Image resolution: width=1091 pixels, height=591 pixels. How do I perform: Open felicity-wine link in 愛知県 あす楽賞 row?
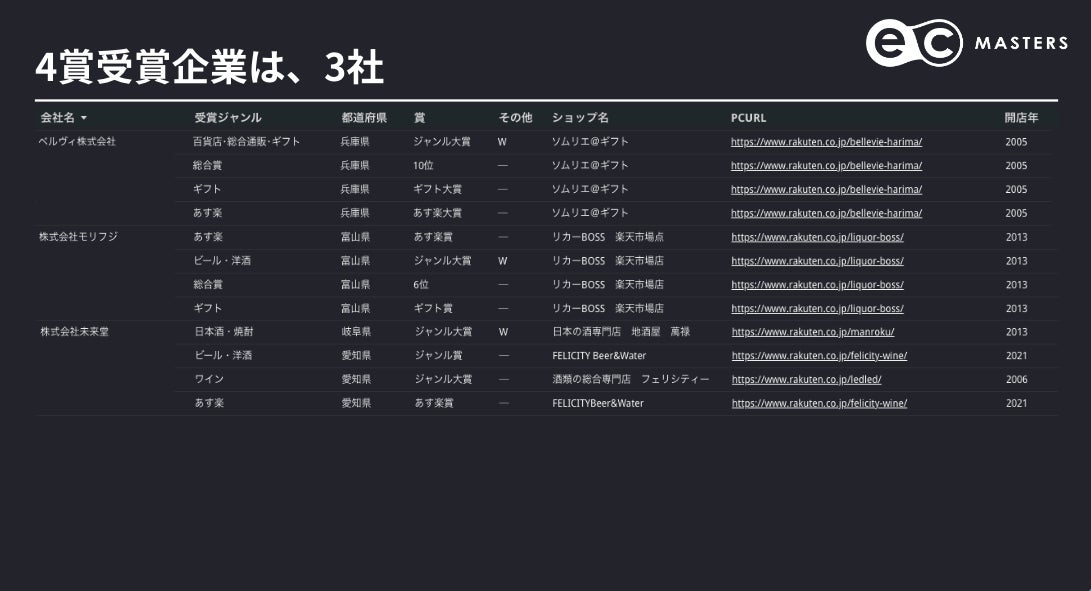click(819, 403)
